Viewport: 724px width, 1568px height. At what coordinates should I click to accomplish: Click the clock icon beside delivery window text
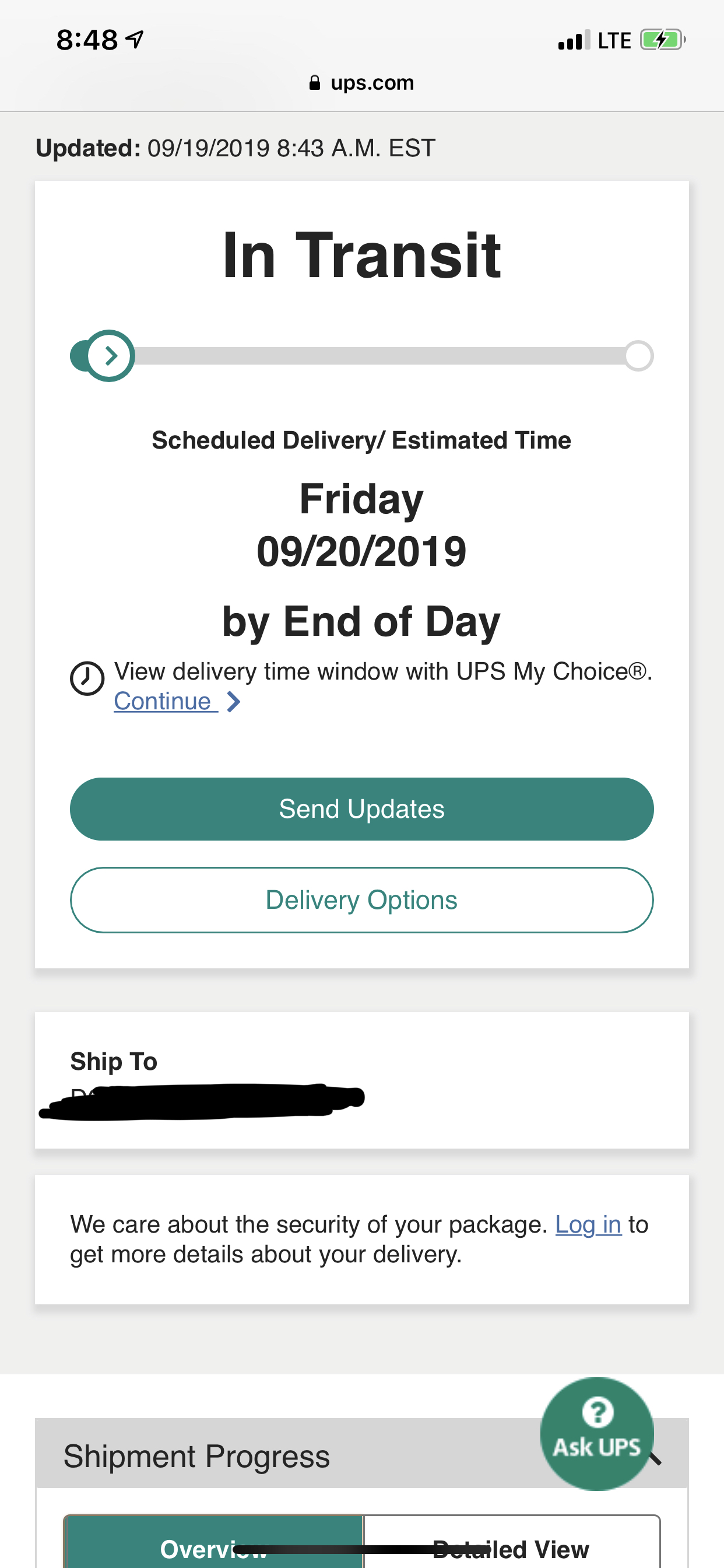tap(87, 678)
